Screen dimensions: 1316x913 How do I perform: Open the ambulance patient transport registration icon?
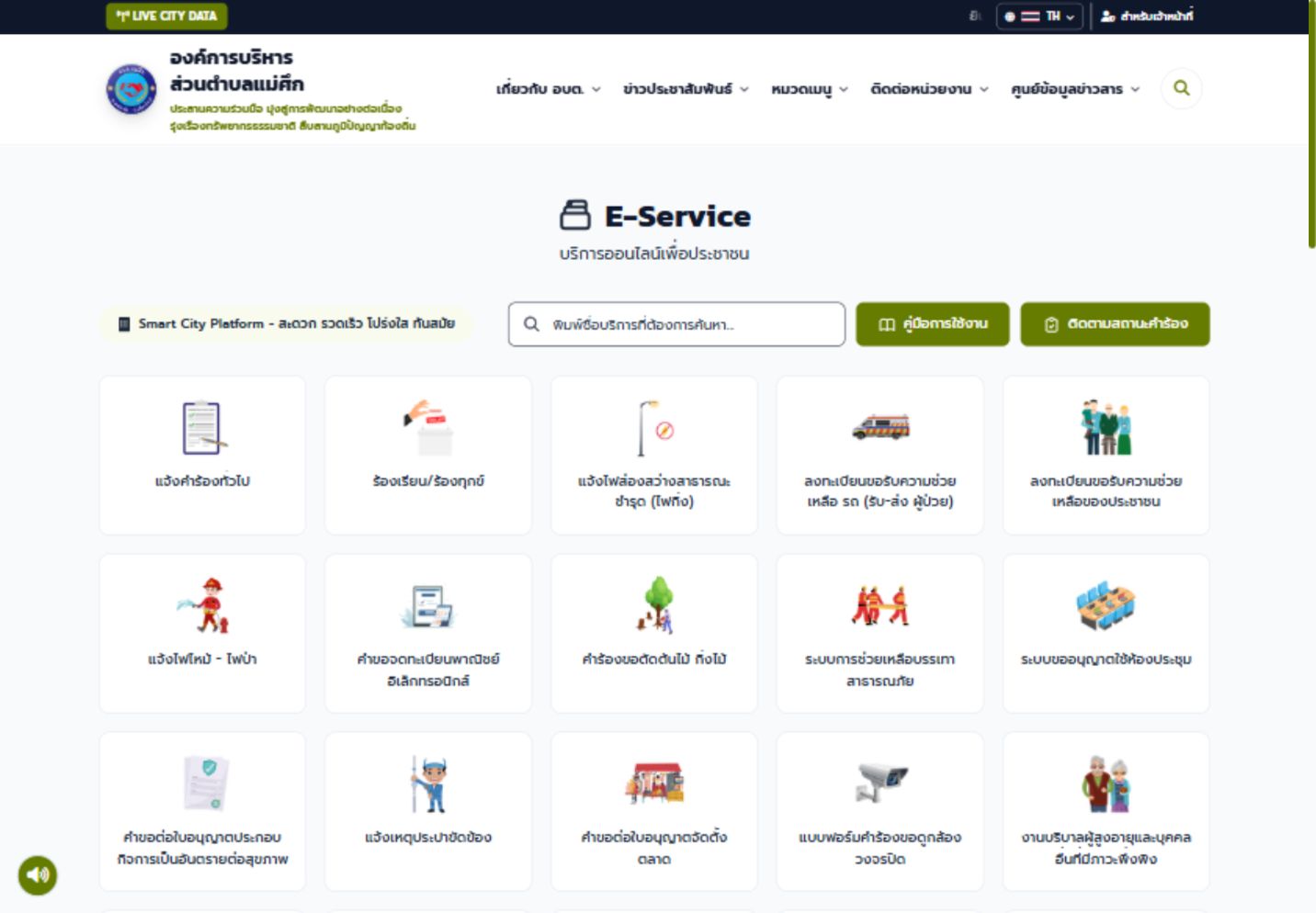(880, 427)
